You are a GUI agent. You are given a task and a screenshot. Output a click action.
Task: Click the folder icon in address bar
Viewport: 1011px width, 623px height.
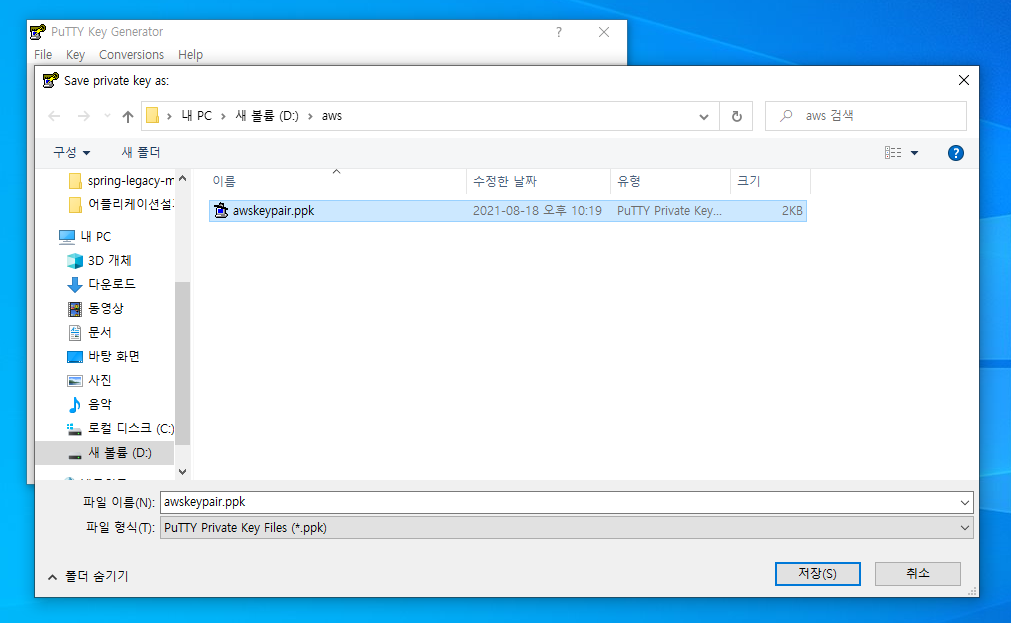pos(153,115)
